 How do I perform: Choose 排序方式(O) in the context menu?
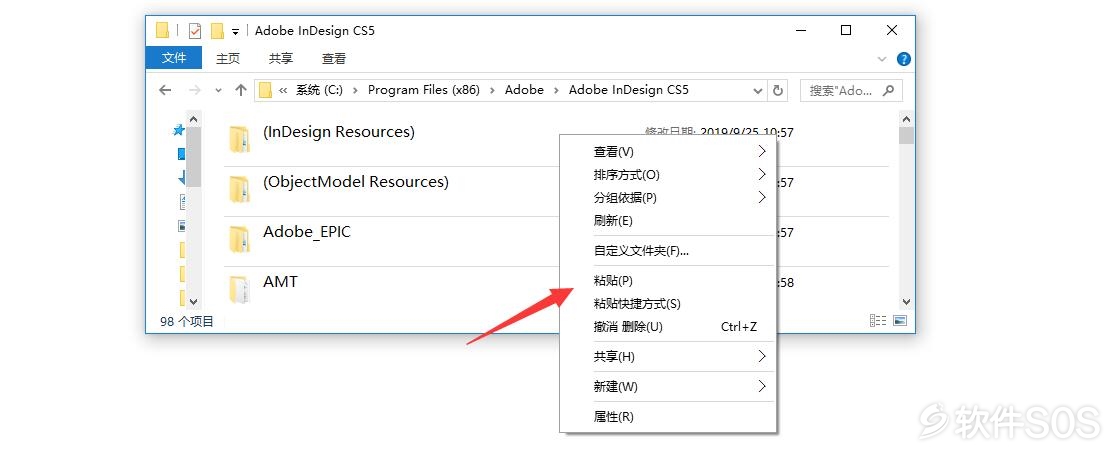click(667, 175)
